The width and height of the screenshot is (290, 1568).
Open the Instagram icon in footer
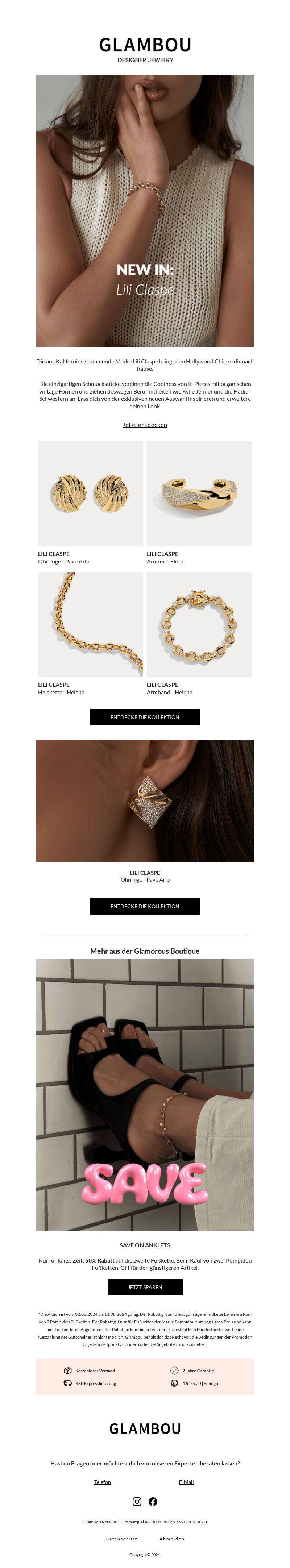click(137, 1501)
